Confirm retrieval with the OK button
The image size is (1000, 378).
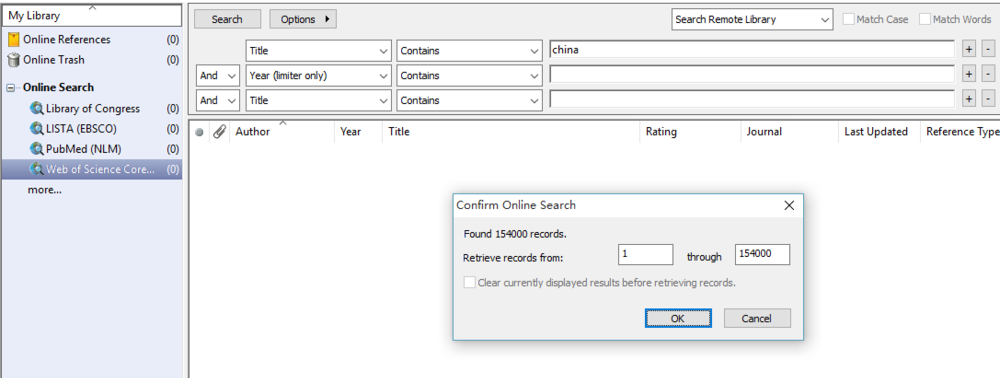678,318
